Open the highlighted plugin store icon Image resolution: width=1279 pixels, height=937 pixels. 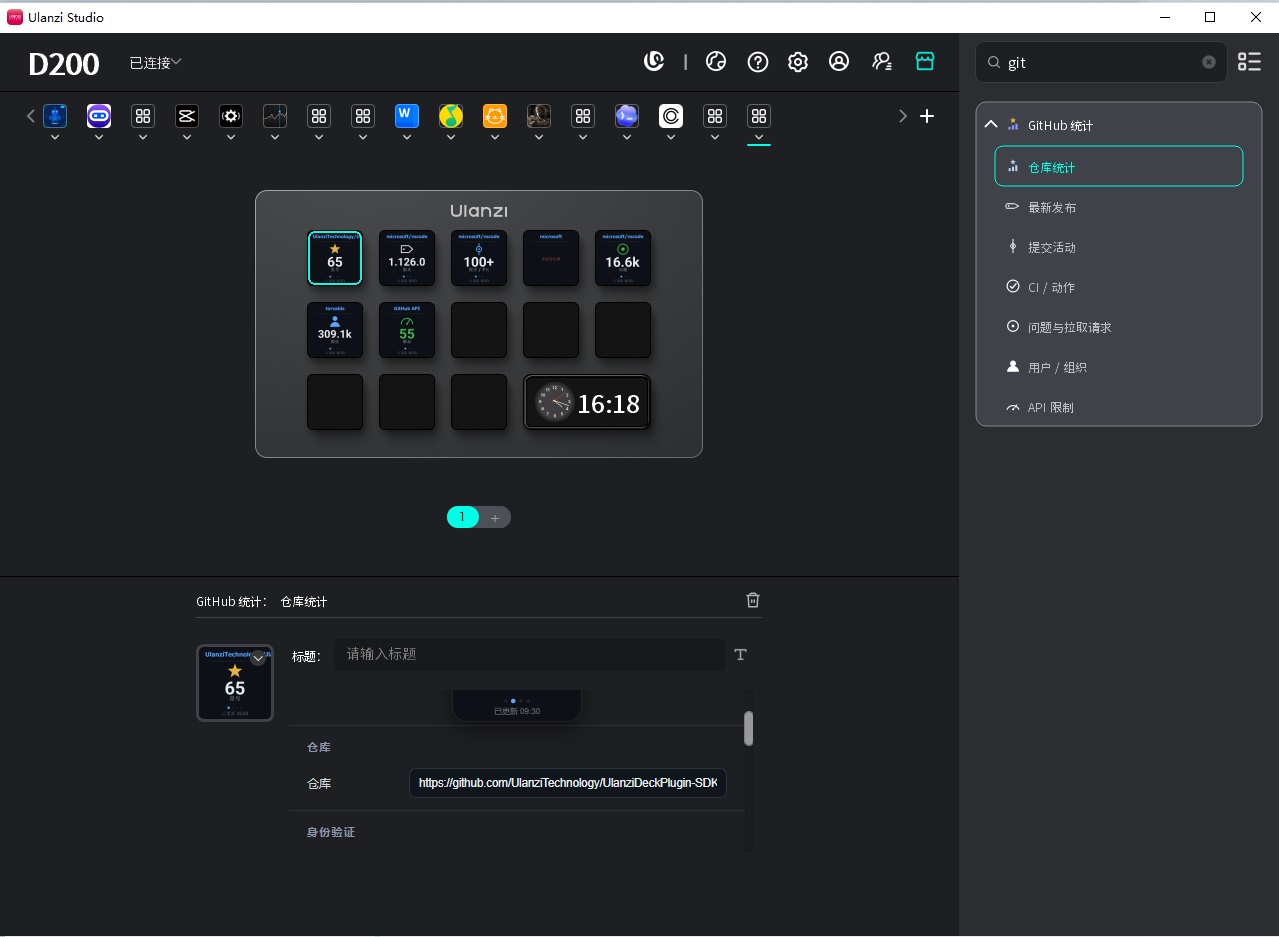click(925, 62)
